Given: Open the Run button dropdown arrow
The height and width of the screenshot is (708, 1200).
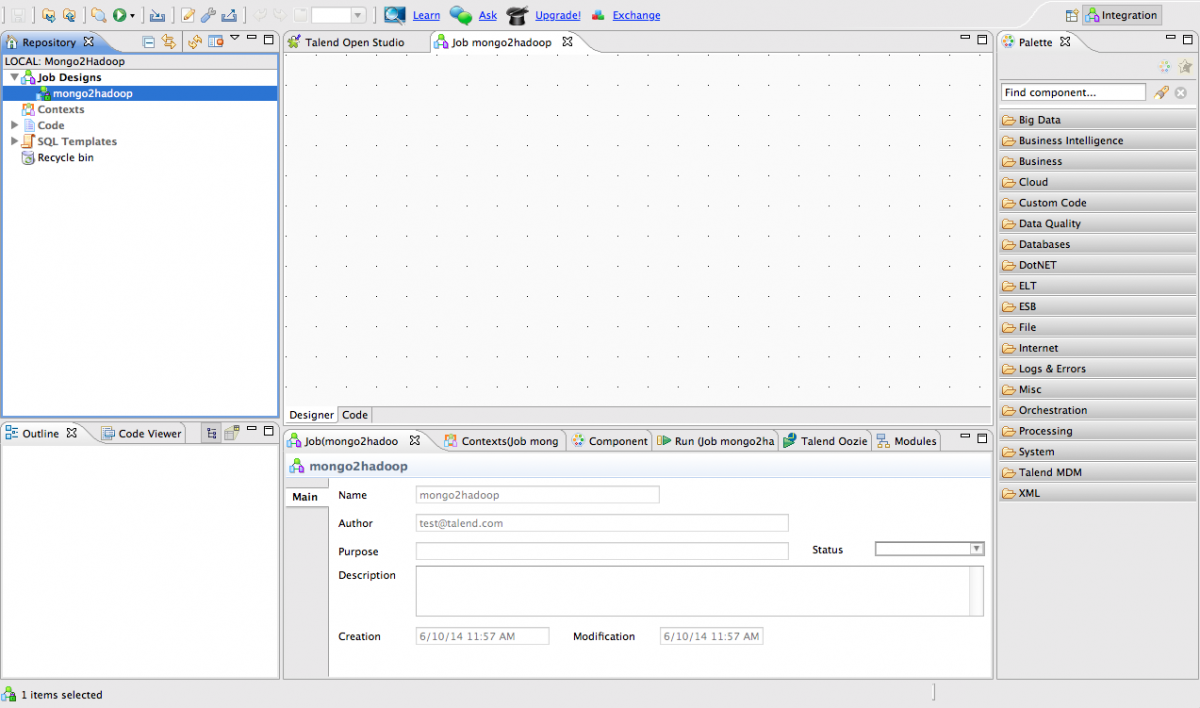Looking at the screenshot, I should pyautogui.click(x=132, y=16).
